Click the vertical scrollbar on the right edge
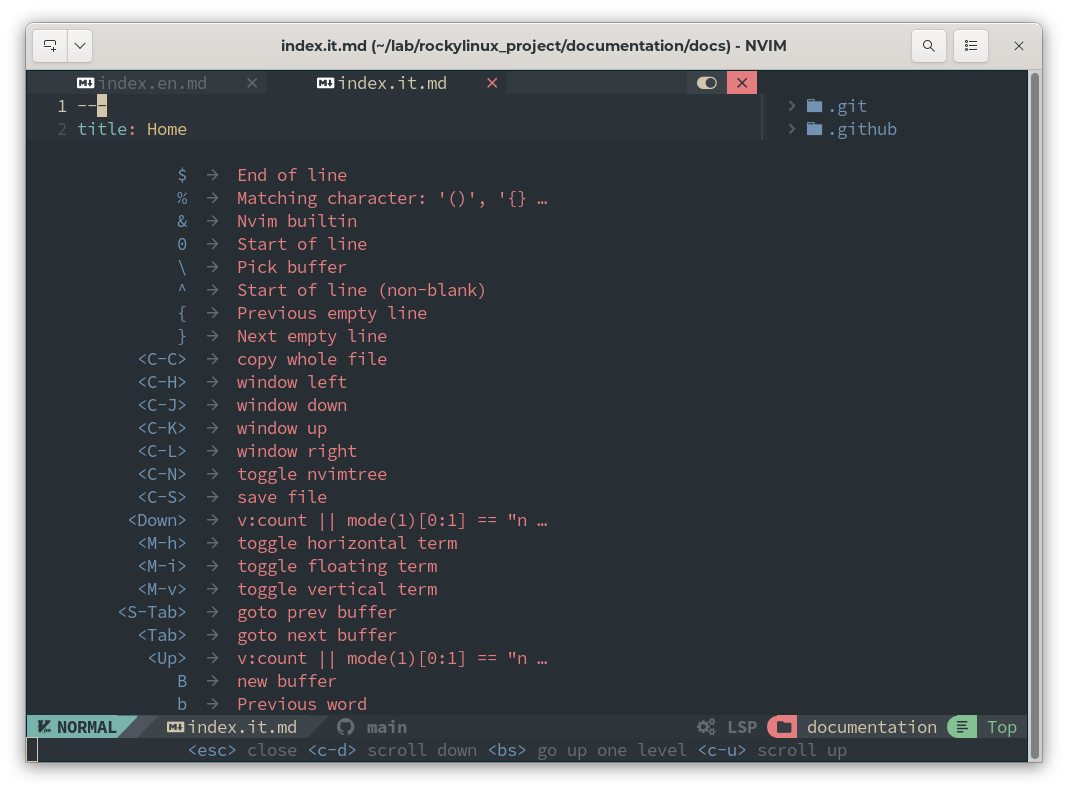 [x=1034, y=400]
